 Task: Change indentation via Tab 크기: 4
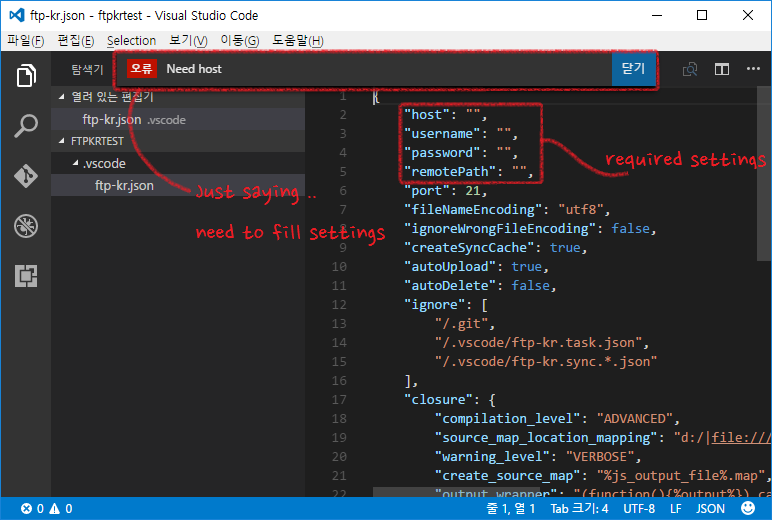(x=579, y=509)
